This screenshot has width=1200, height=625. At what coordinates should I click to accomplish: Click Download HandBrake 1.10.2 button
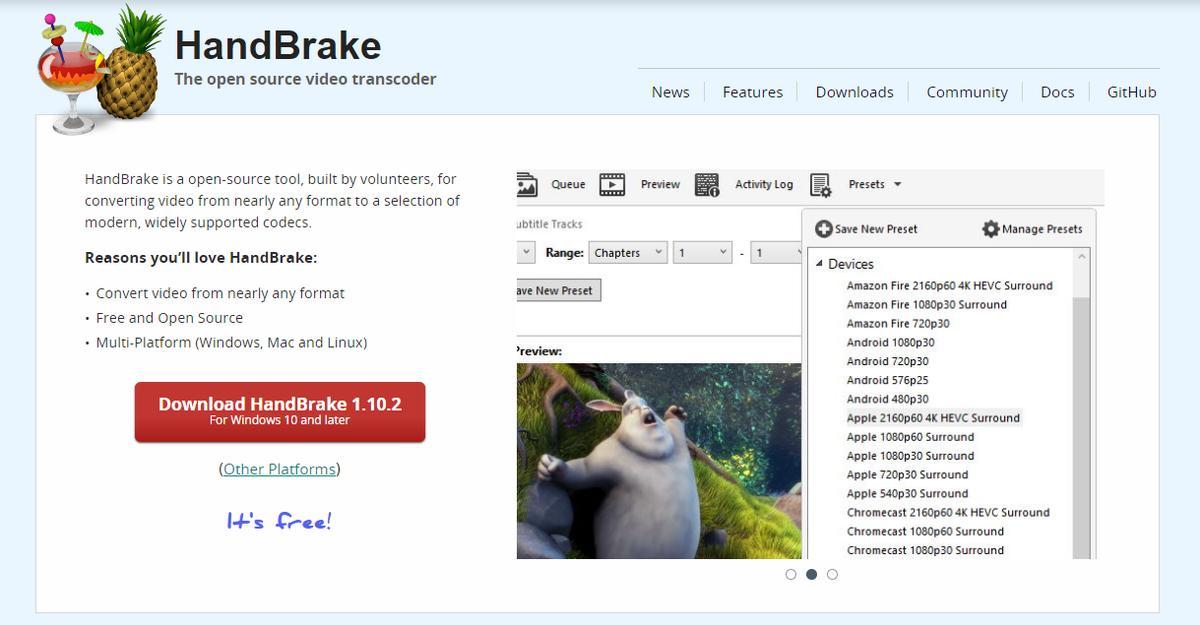(280, 411)
